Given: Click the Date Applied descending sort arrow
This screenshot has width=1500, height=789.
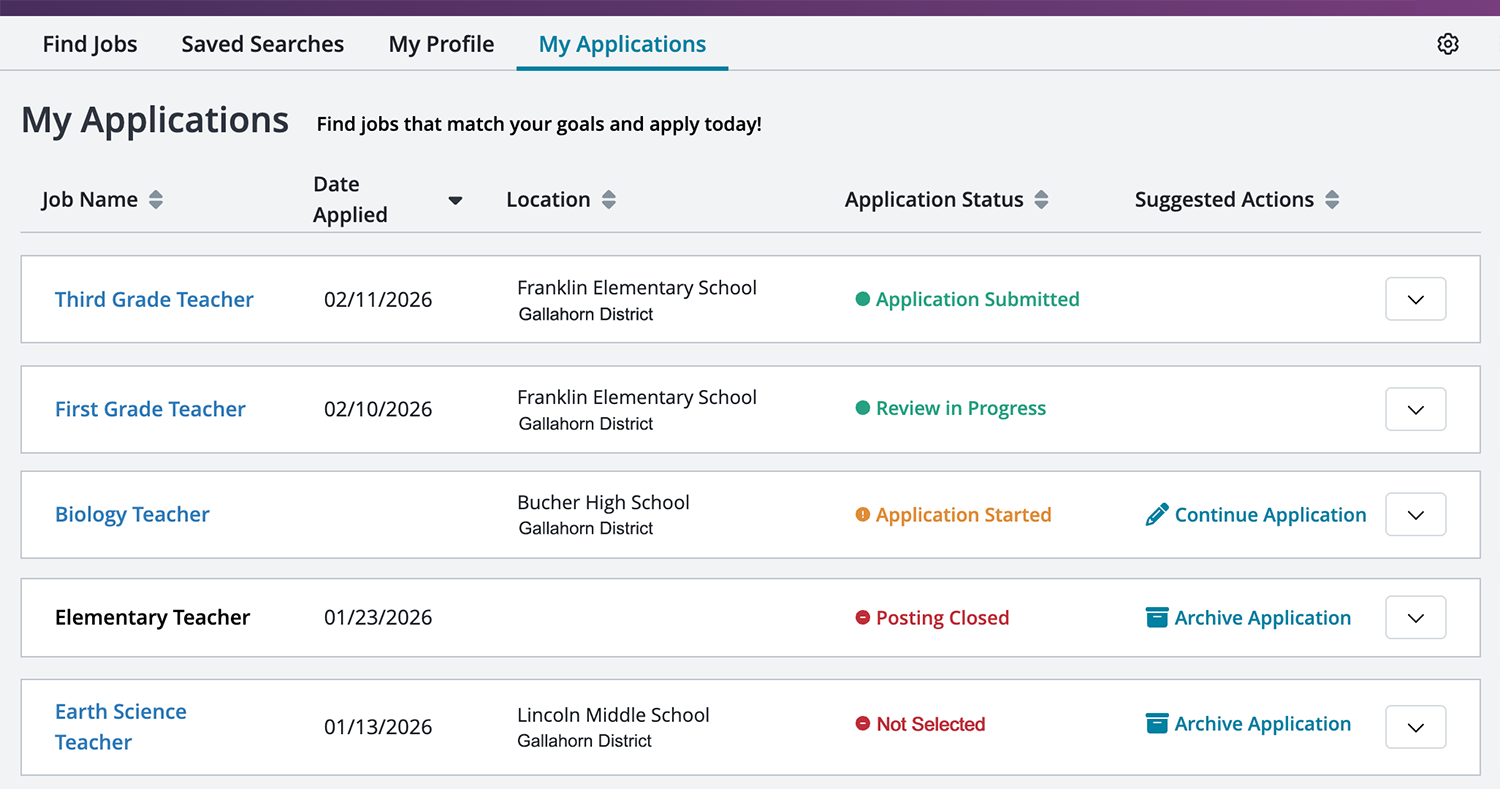Looking at the screenshot, I should click(x=455, y=200).
